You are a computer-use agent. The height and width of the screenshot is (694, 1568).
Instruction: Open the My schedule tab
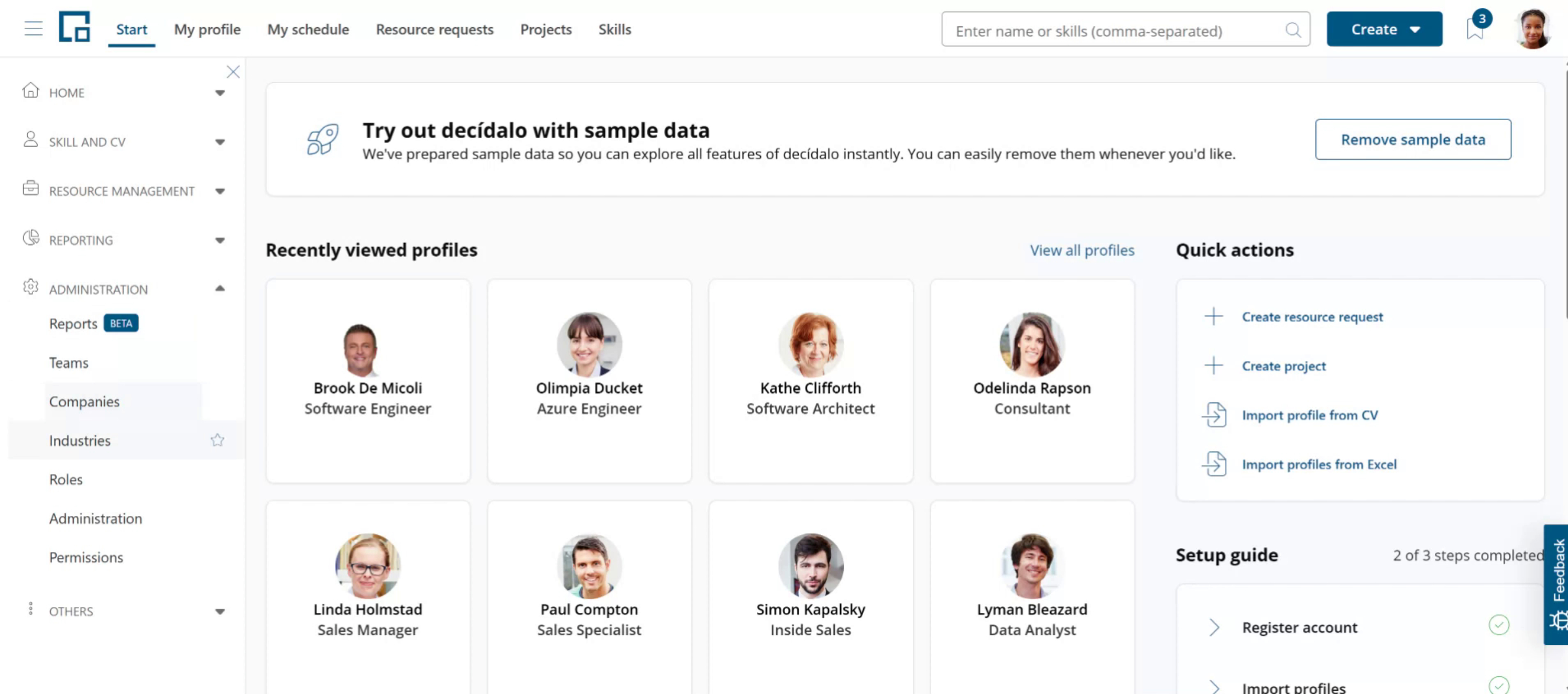pyautogui.click(x=308, y=29)
